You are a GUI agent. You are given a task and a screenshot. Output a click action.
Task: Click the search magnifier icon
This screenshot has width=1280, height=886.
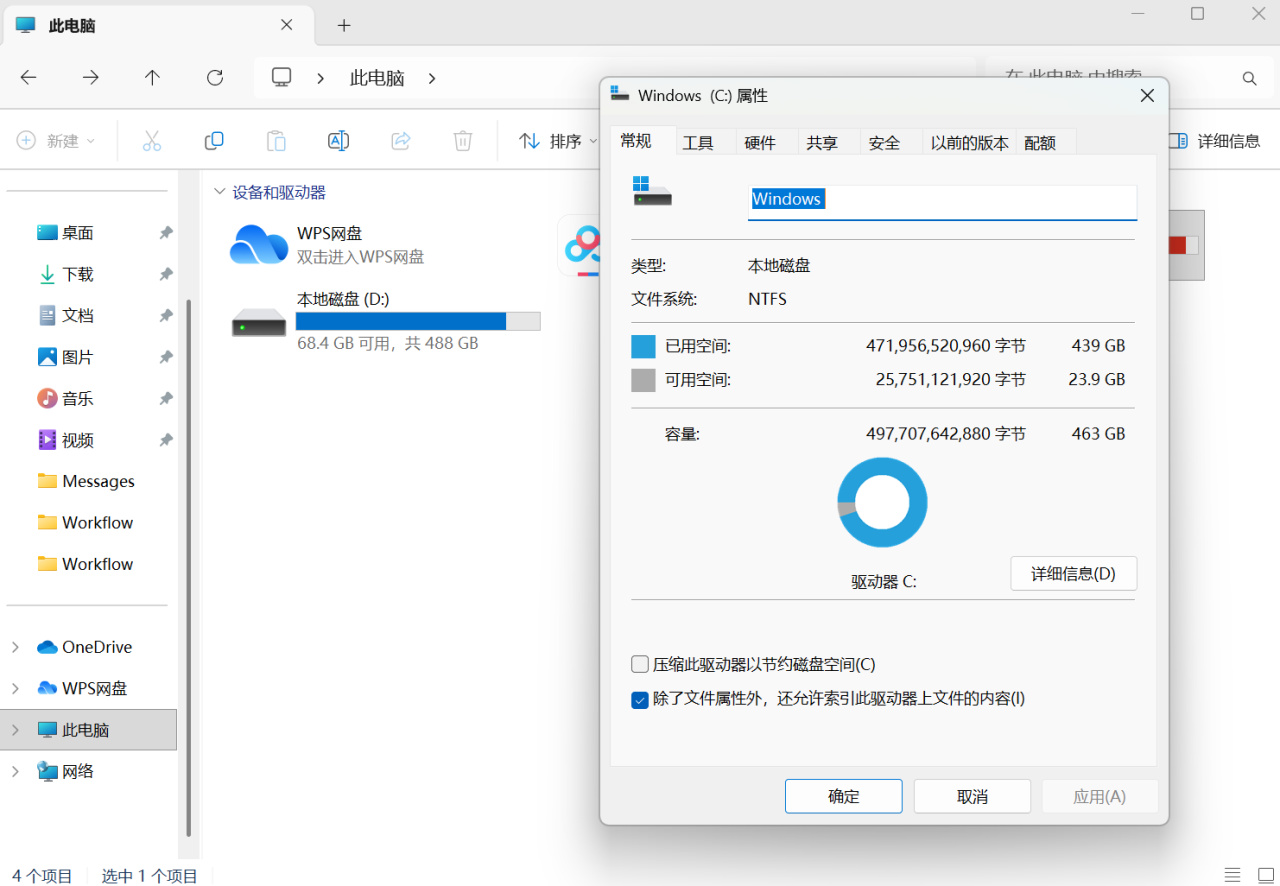coord(1249,78)
